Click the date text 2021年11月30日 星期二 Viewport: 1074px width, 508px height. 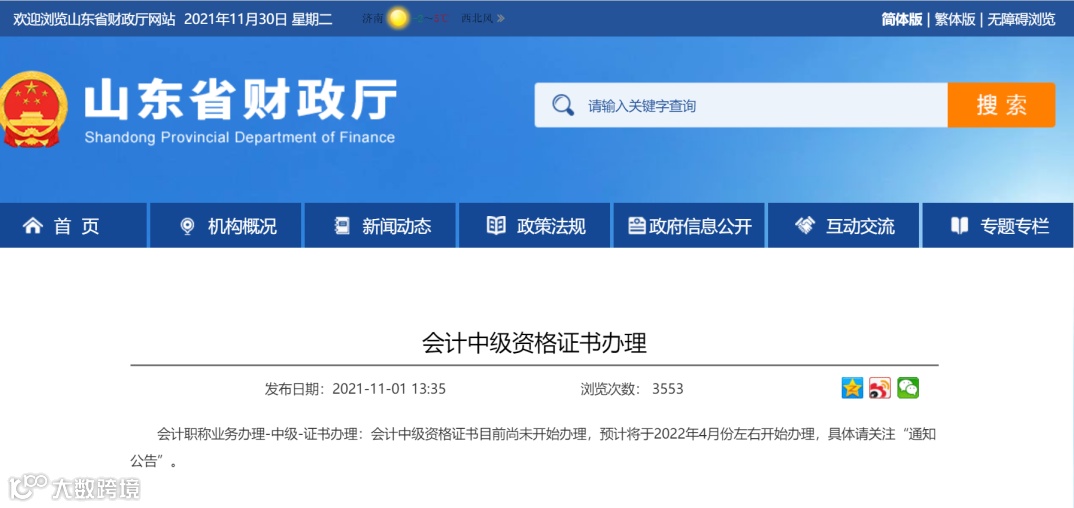coord(258,19)
